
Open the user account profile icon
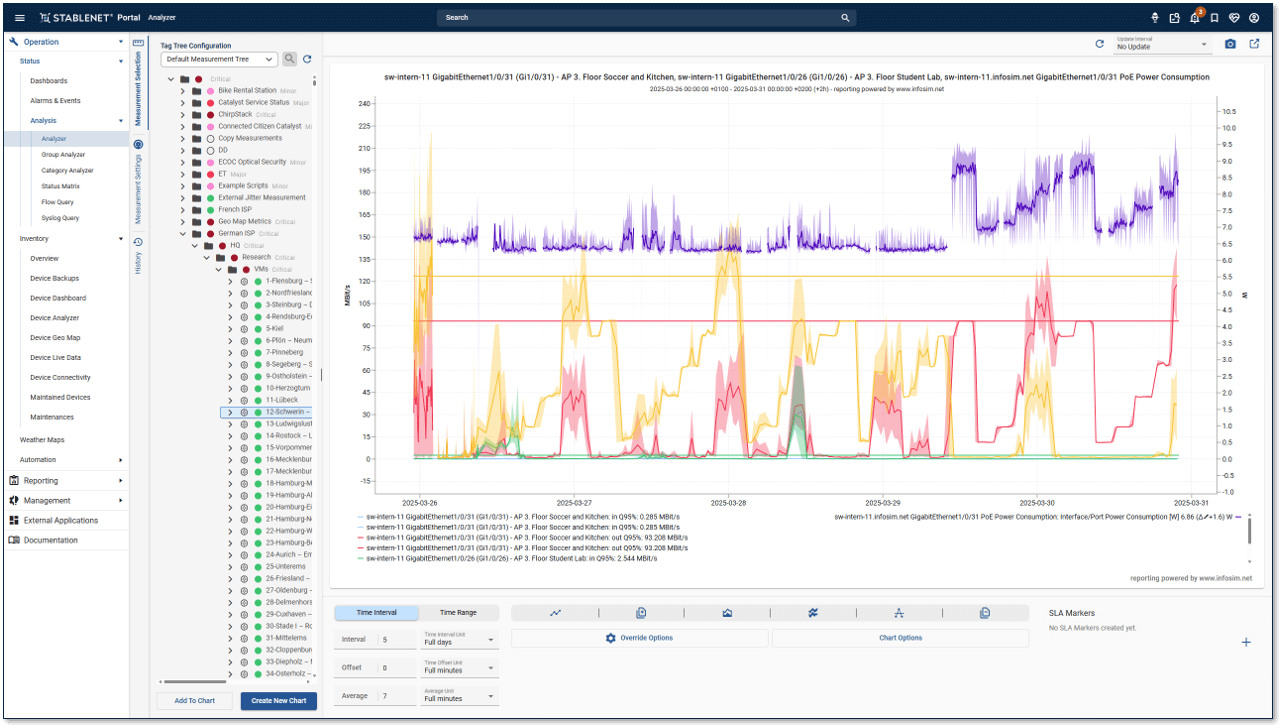pyautogui.click(x=1254, y=18)
